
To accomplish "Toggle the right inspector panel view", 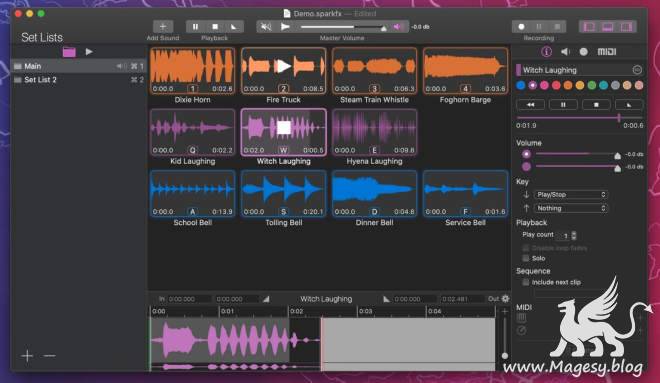I will [626, 27].
